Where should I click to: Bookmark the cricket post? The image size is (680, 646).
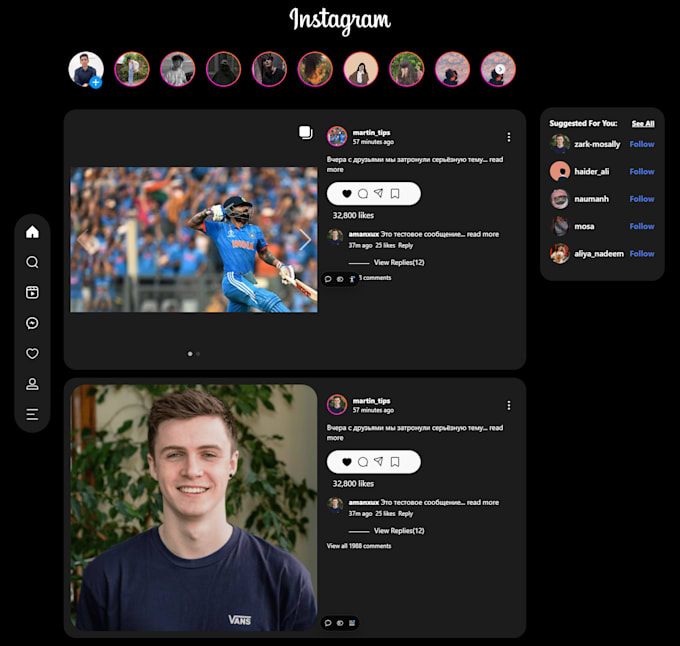[395, 194]
